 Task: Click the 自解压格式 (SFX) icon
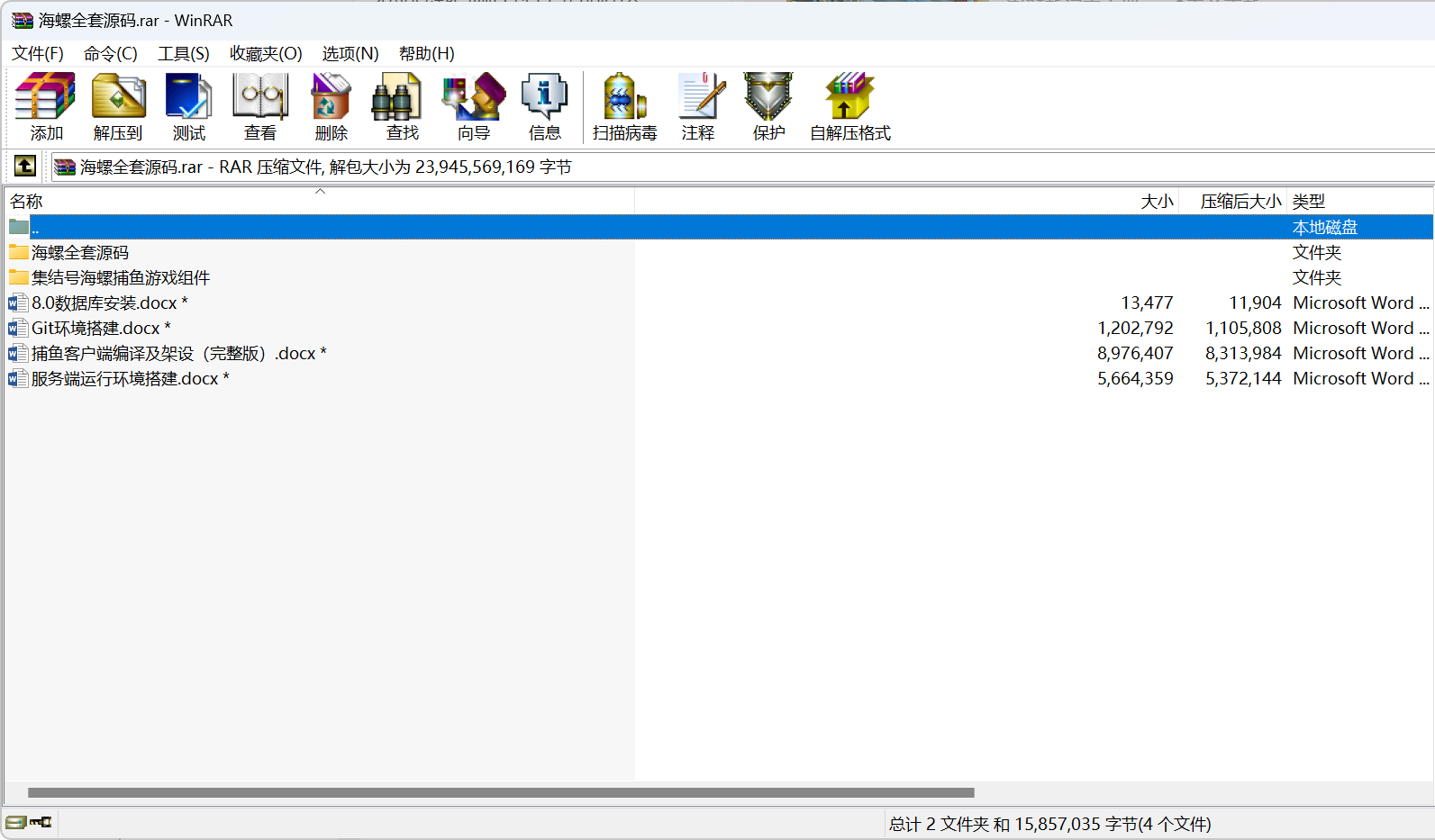click(849, 106)
